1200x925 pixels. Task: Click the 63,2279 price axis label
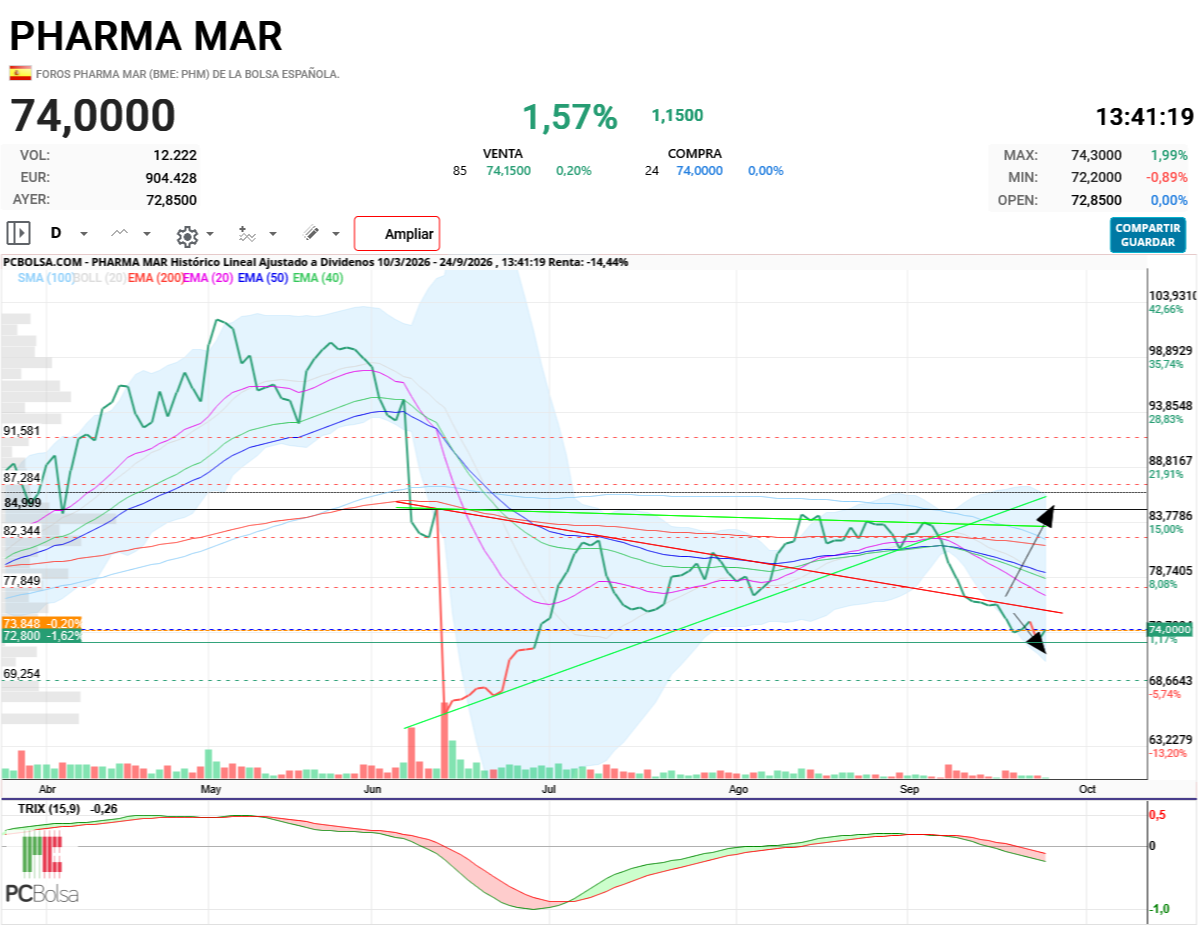(1172, 740)
